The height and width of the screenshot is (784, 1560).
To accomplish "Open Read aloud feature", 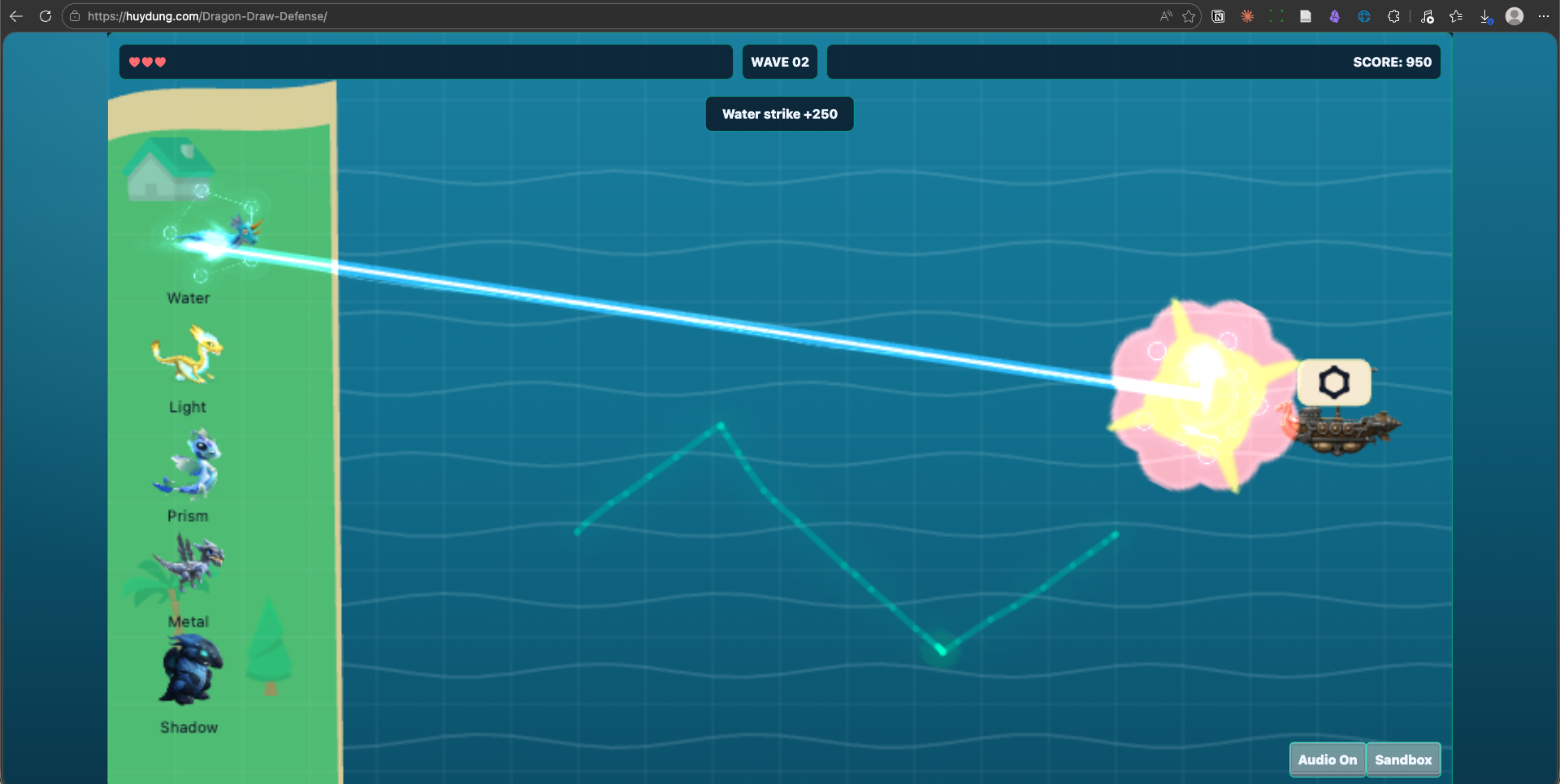I will [x=1166, y=16].
